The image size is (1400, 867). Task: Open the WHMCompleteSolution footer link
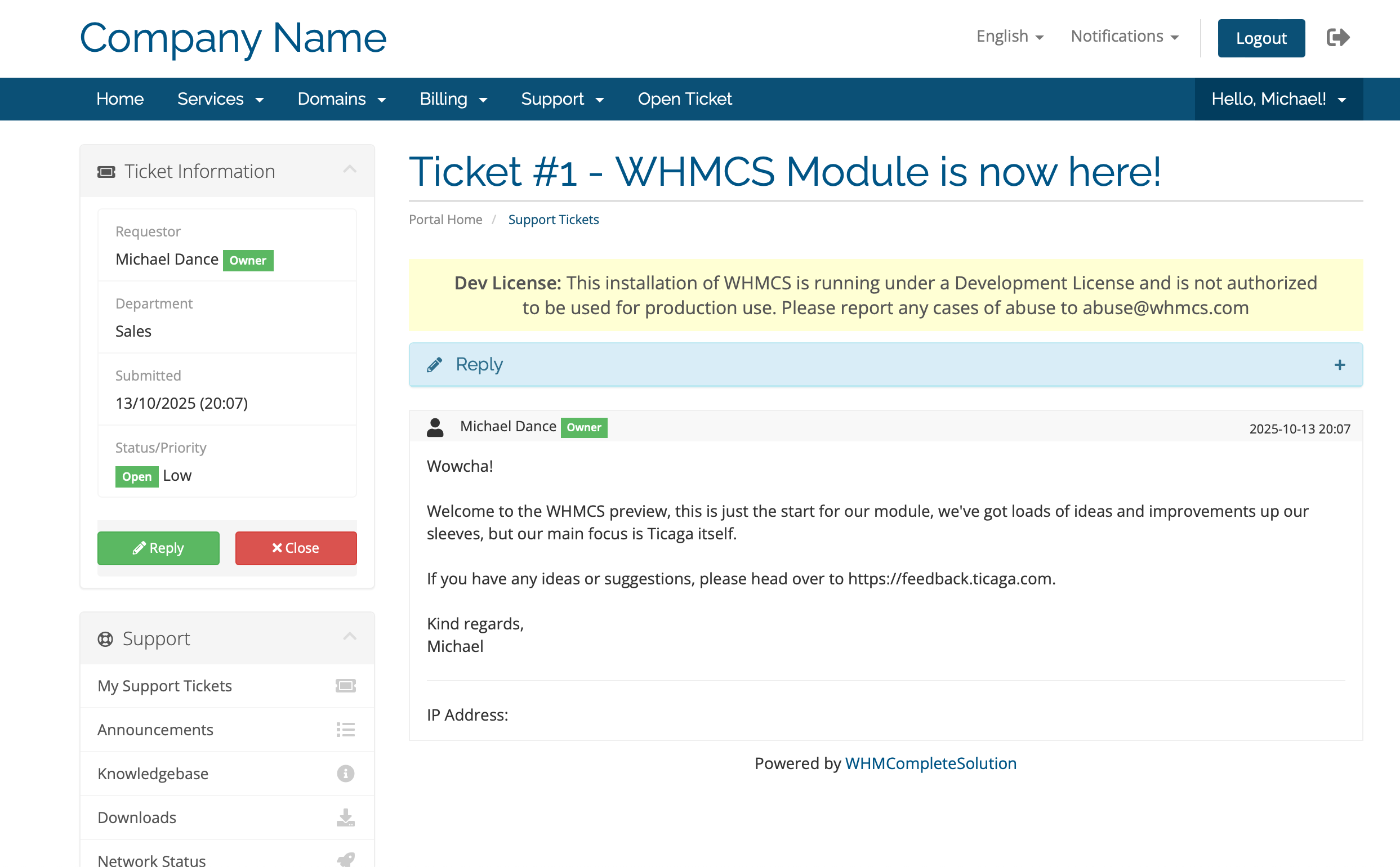point(930,763)
